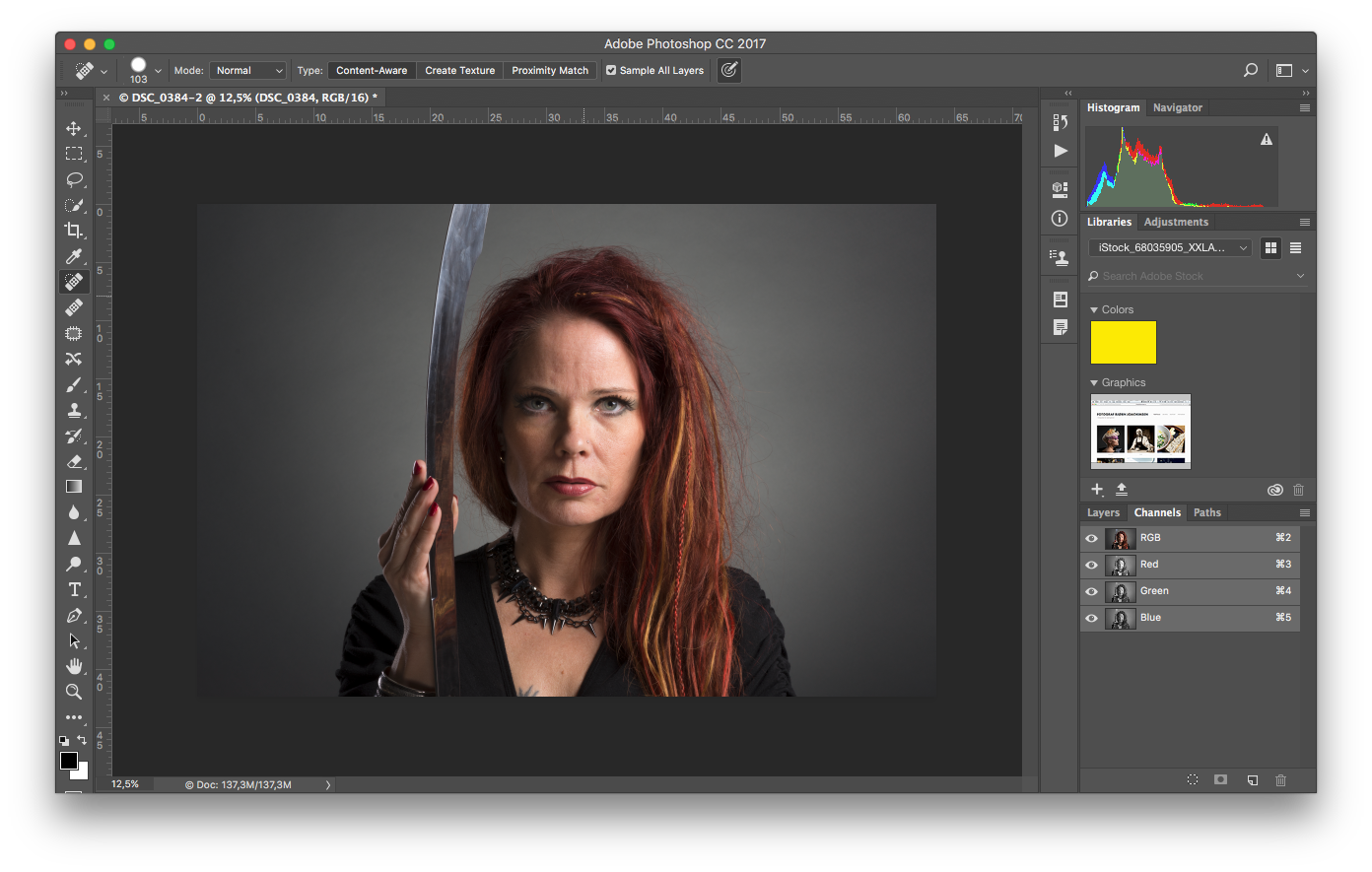The height and width of the screenshot is (872, 1372).
Task: Select the Zoom tool in toolbar
Action: [74, 692]
